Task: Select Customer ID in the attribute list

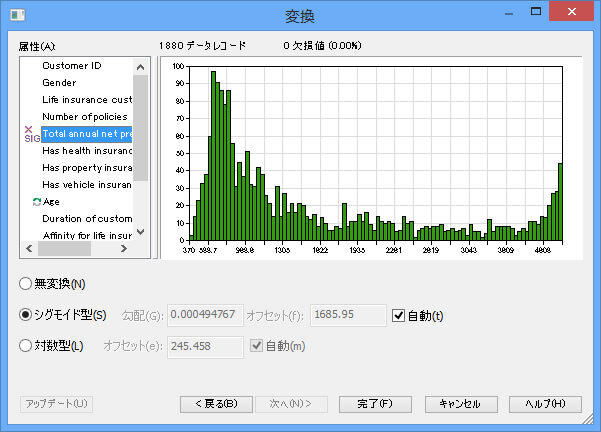Action: [x=72, y=66]
